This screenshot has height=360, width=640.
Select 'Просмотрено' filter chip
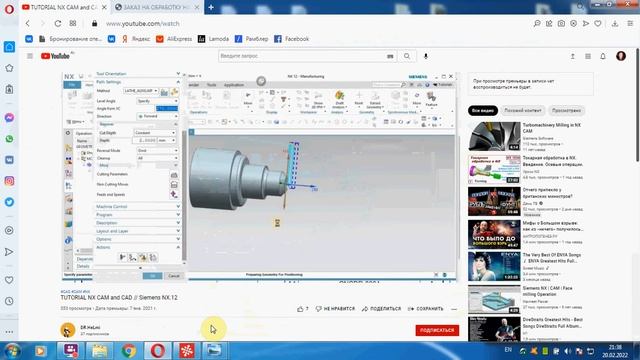point(566,111)
